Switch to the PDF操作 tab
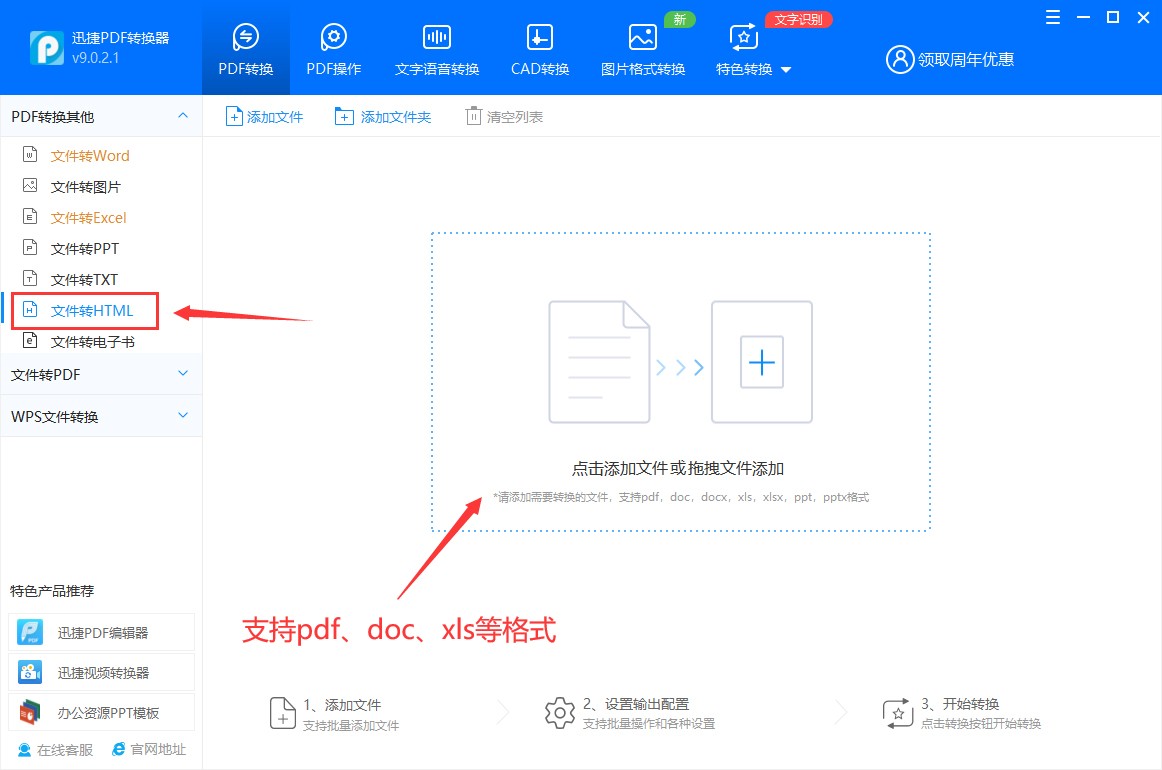Image resolution: width=1162 pixels, height=770 pixels. (x=333, y=48)
